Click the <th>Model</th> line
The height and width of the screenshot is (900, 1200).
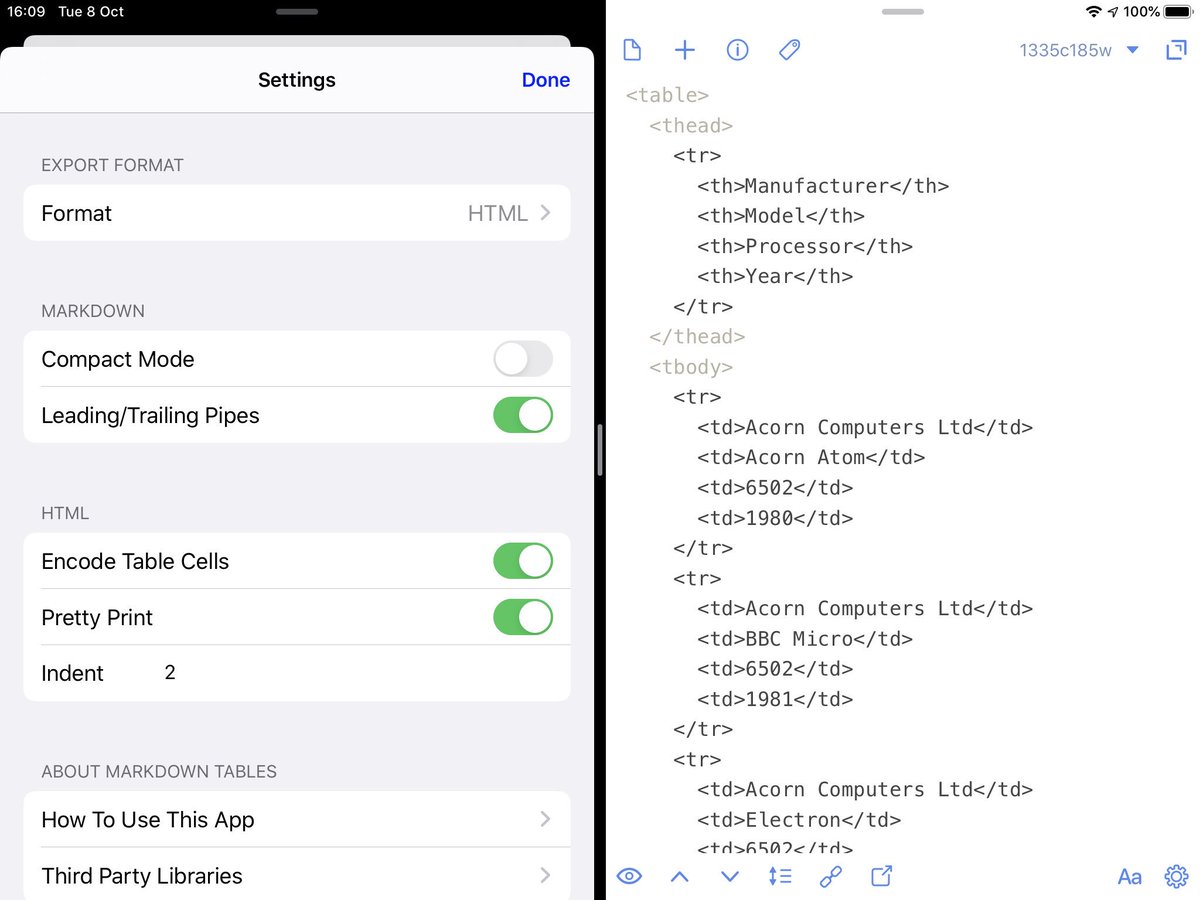[781, 216]
